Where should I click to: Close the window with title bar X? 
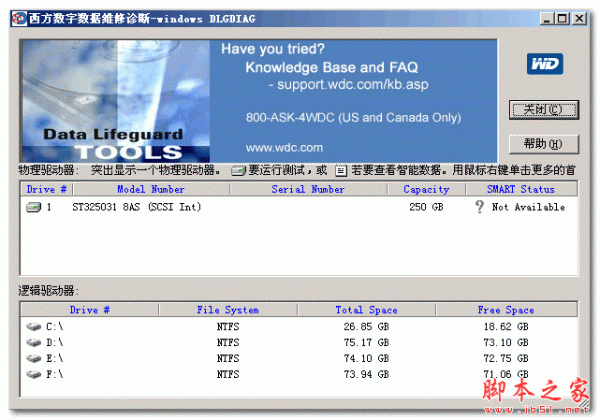tap(579, 18)
